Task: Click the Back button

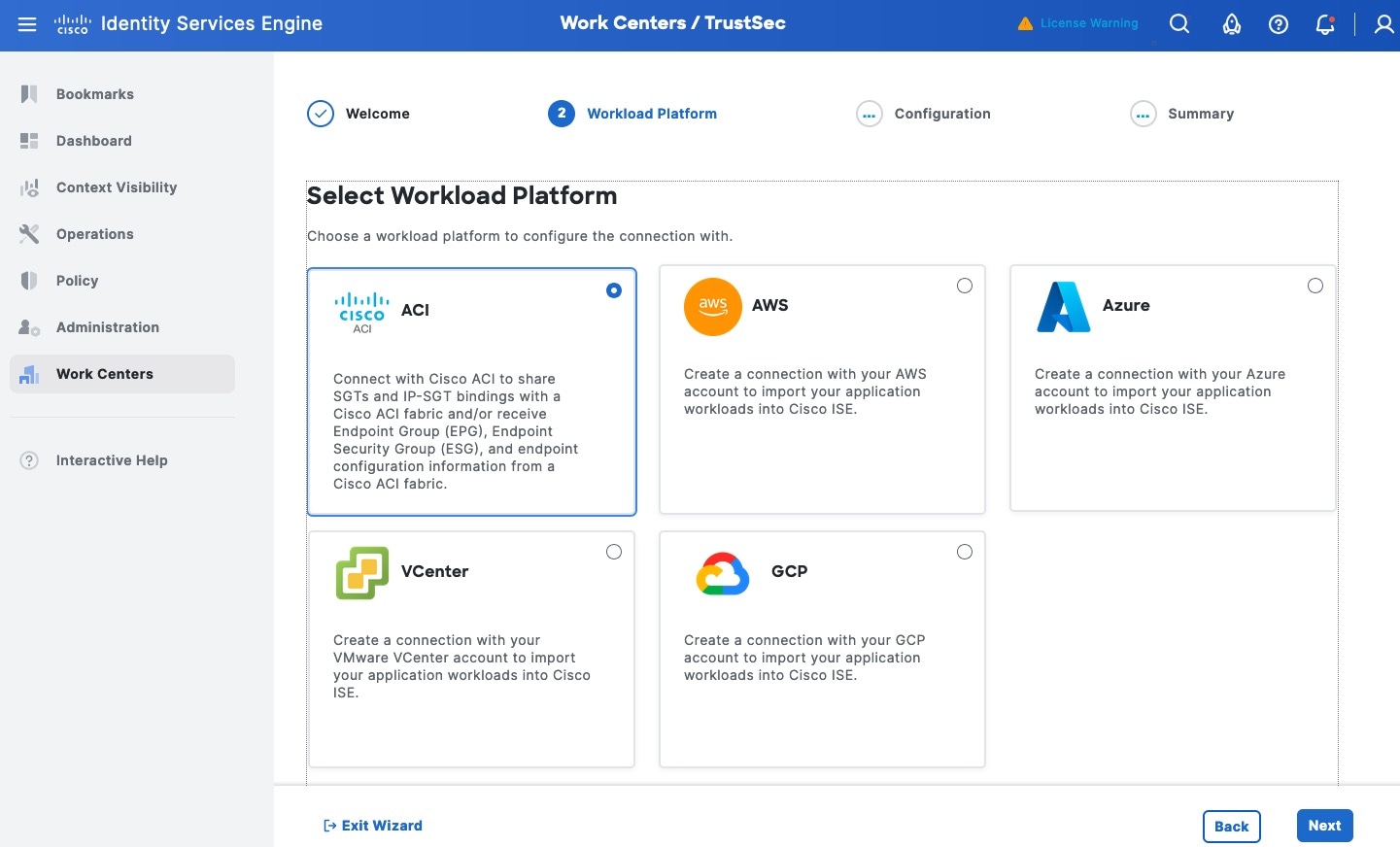Action: 1231,827
